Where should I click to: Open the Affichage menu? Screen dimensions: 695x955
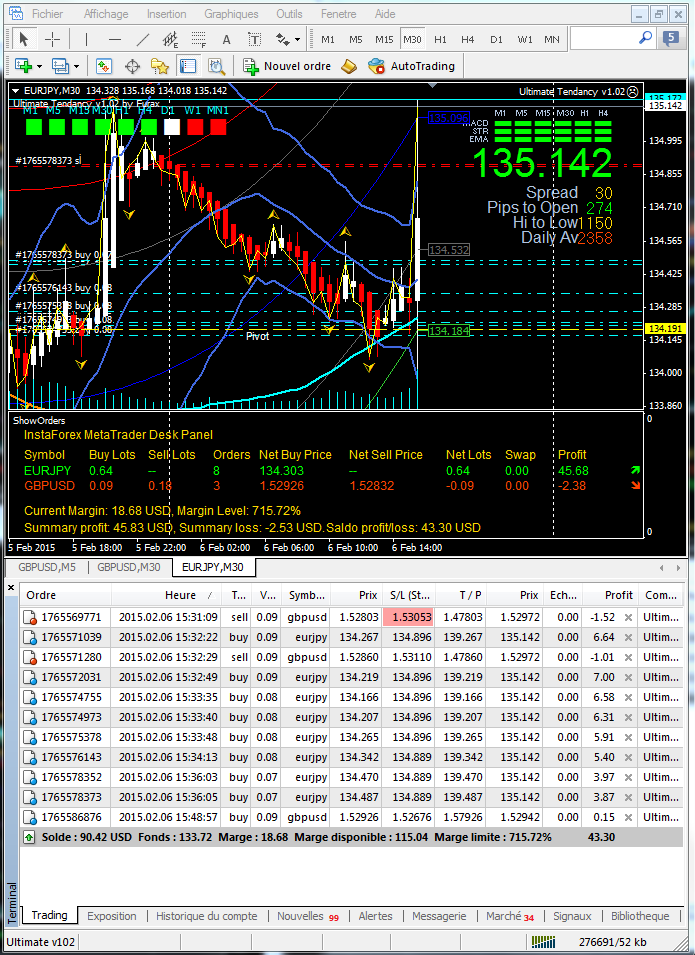coord(106,13)
